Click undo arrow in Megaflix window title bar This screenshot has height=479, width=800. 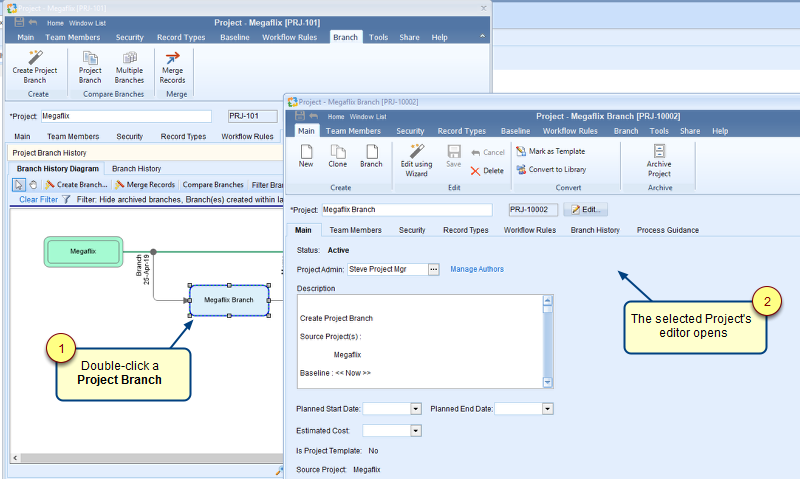[x=33, y=22]
